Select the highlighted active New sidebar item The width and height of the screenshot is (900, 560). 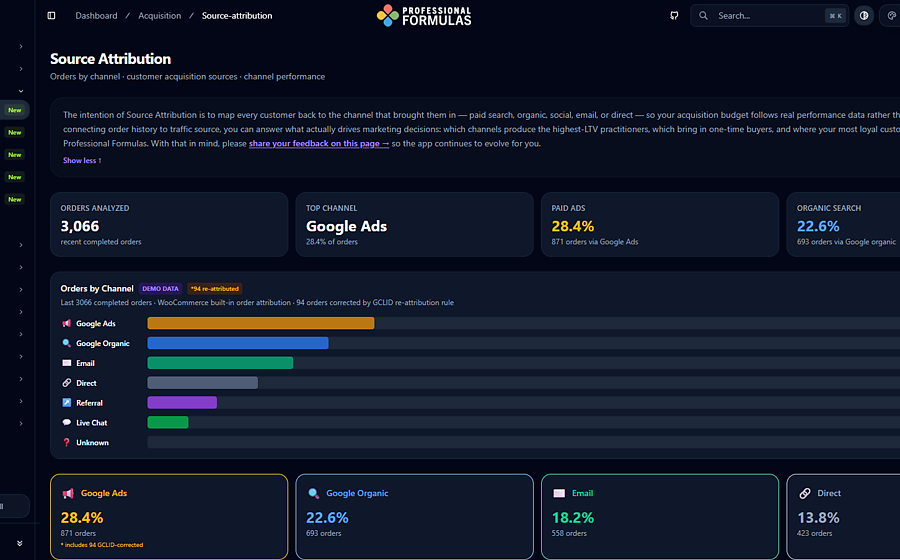(x=14, y=110)
